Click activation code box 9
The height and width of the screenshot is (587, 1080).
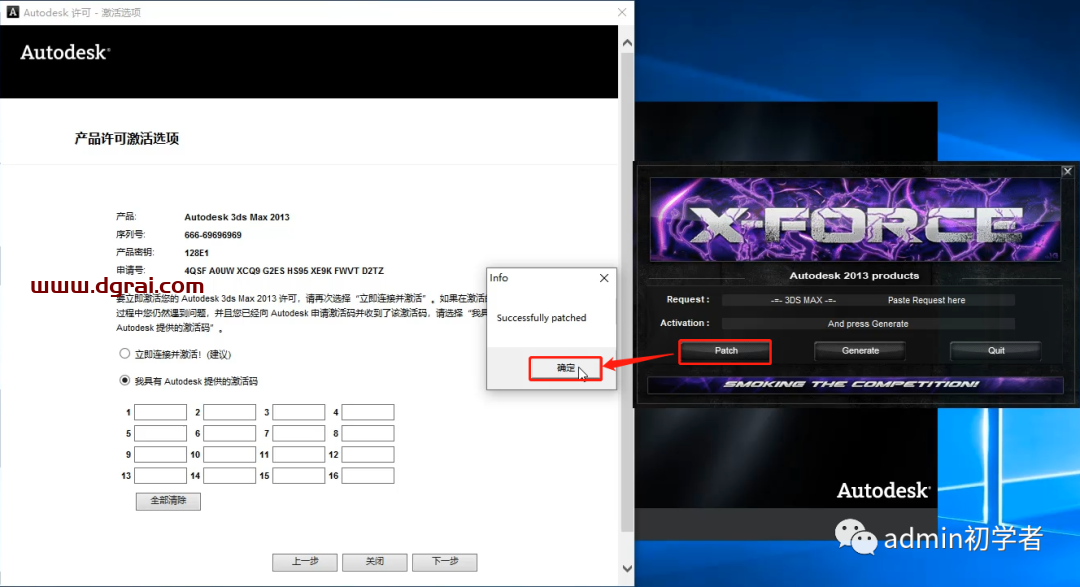point(160,455)
